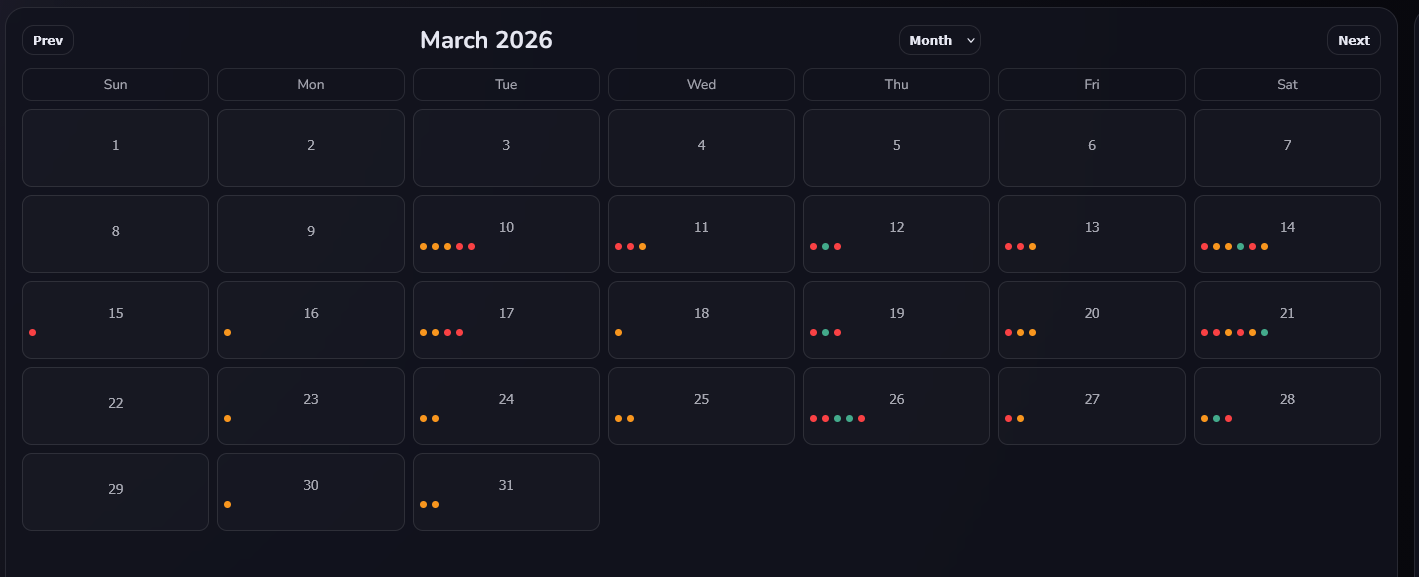Open the March 31 day cell
The height and width of the screenshot is (577, 1419).
(x=506, y=491)
